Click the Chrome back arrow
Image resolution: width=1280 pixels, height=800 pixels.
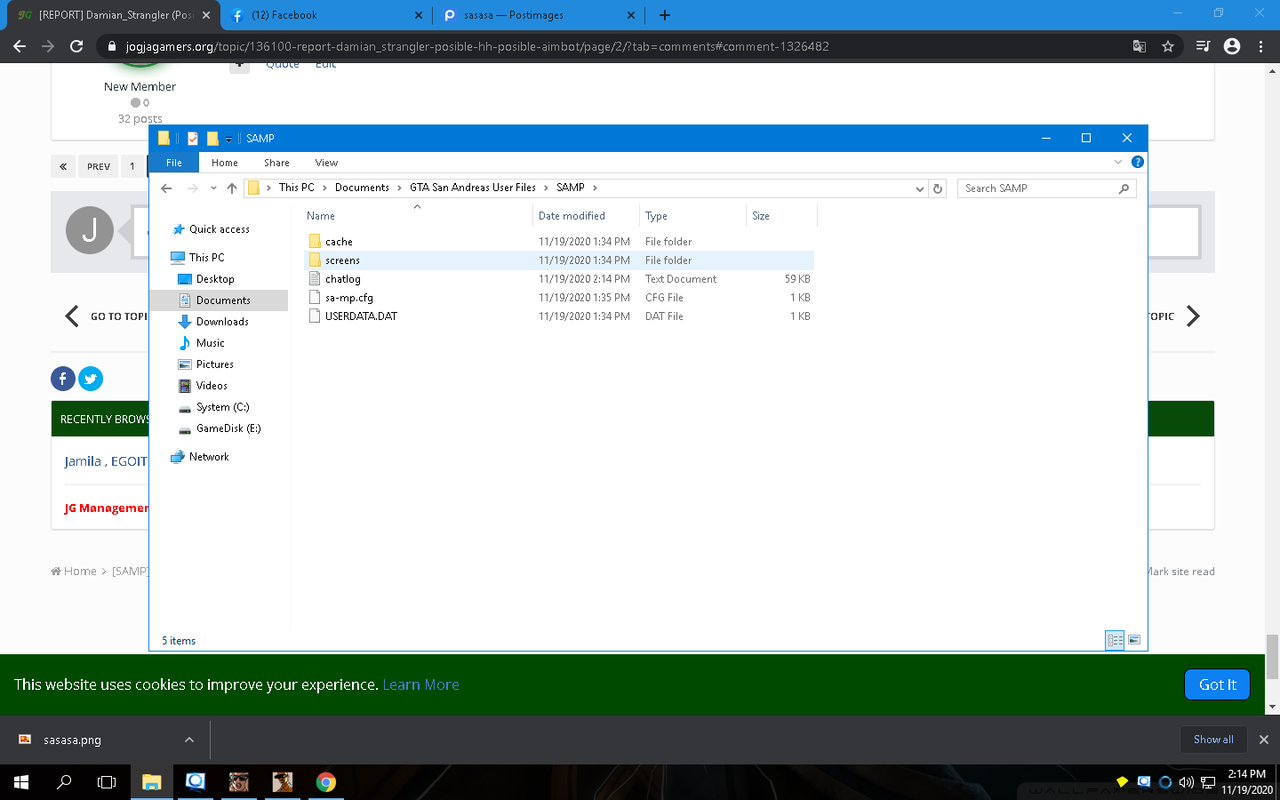(20, 46)
